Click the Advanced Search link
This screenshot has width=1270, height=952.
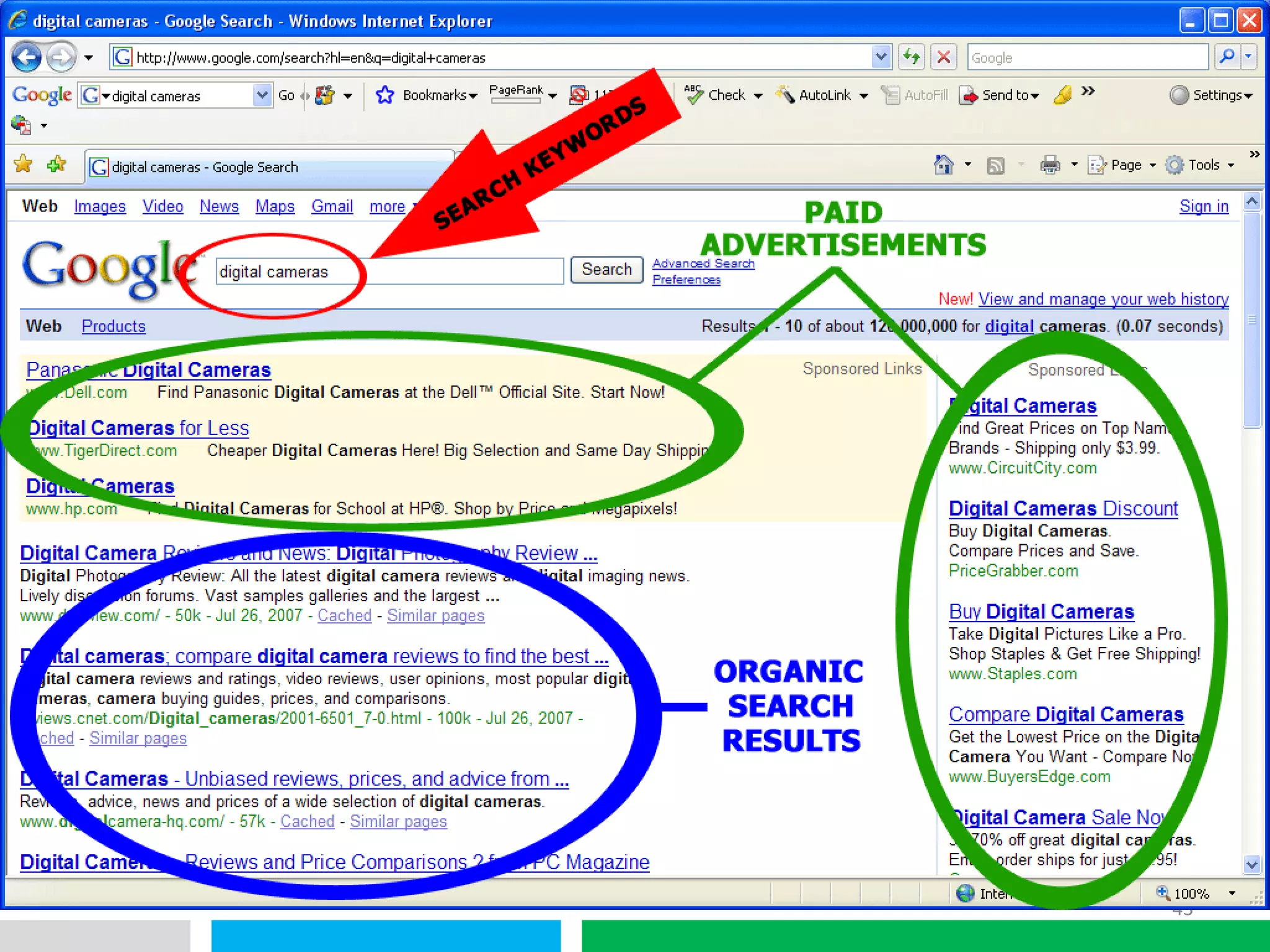coord(703,263)
